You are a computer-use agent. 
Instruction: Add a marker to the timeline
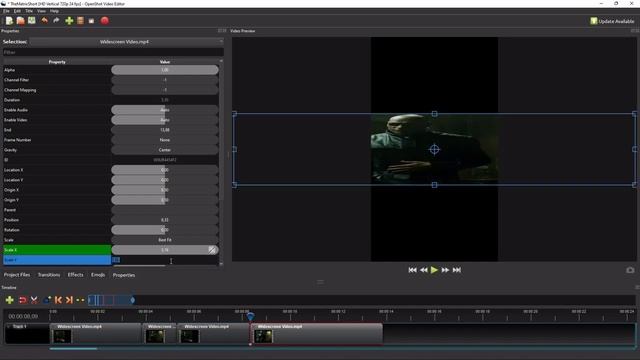[x=47, y=300]
